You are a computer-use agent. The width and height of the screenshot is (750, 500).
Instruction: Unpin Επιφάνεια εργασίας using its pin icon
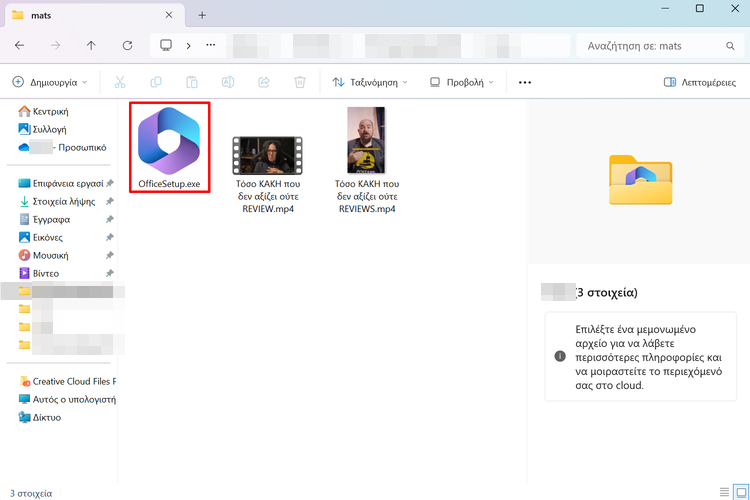110,183
